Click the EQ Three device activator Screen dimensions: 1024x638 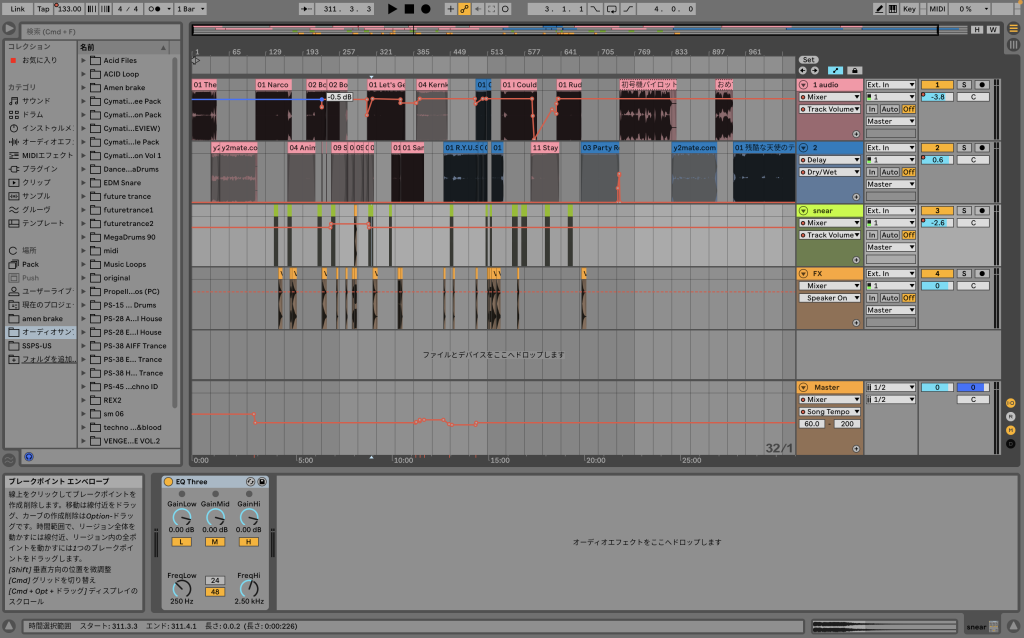tap(168, 482)
